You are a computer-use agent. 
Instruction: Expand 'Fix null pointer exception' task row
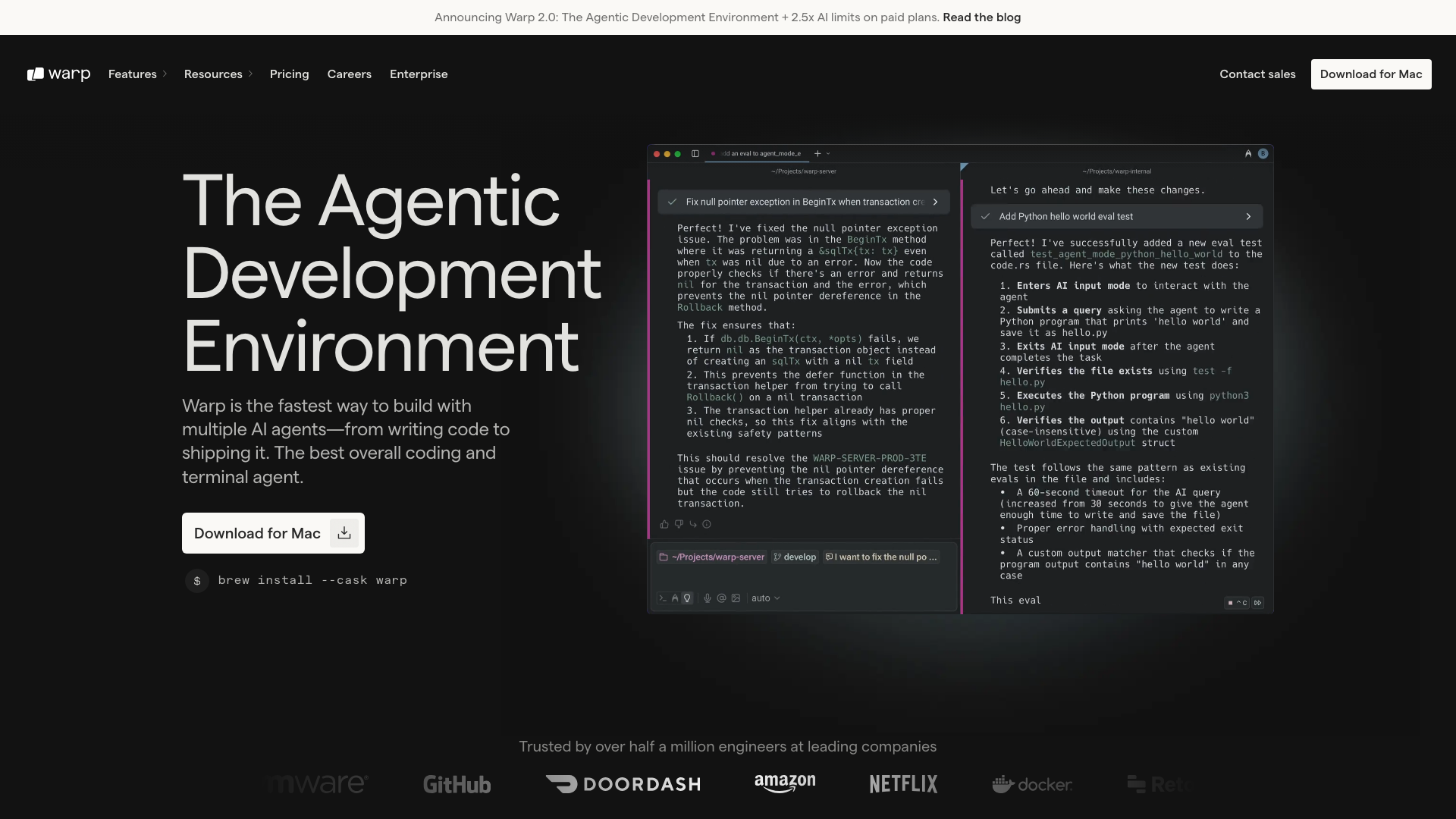[x=804, y=202]
